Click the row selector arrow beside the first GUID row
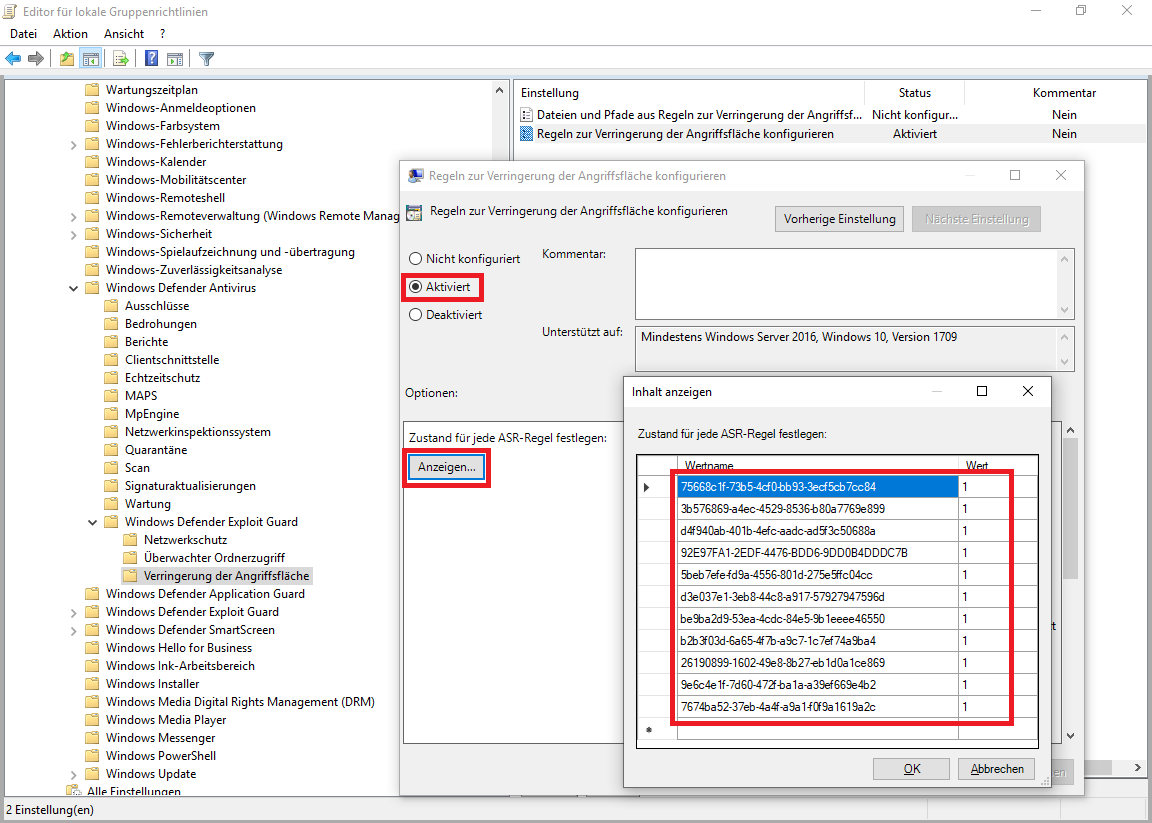Viewport: 1152px width, 823px height. click(x=647, y=486)
